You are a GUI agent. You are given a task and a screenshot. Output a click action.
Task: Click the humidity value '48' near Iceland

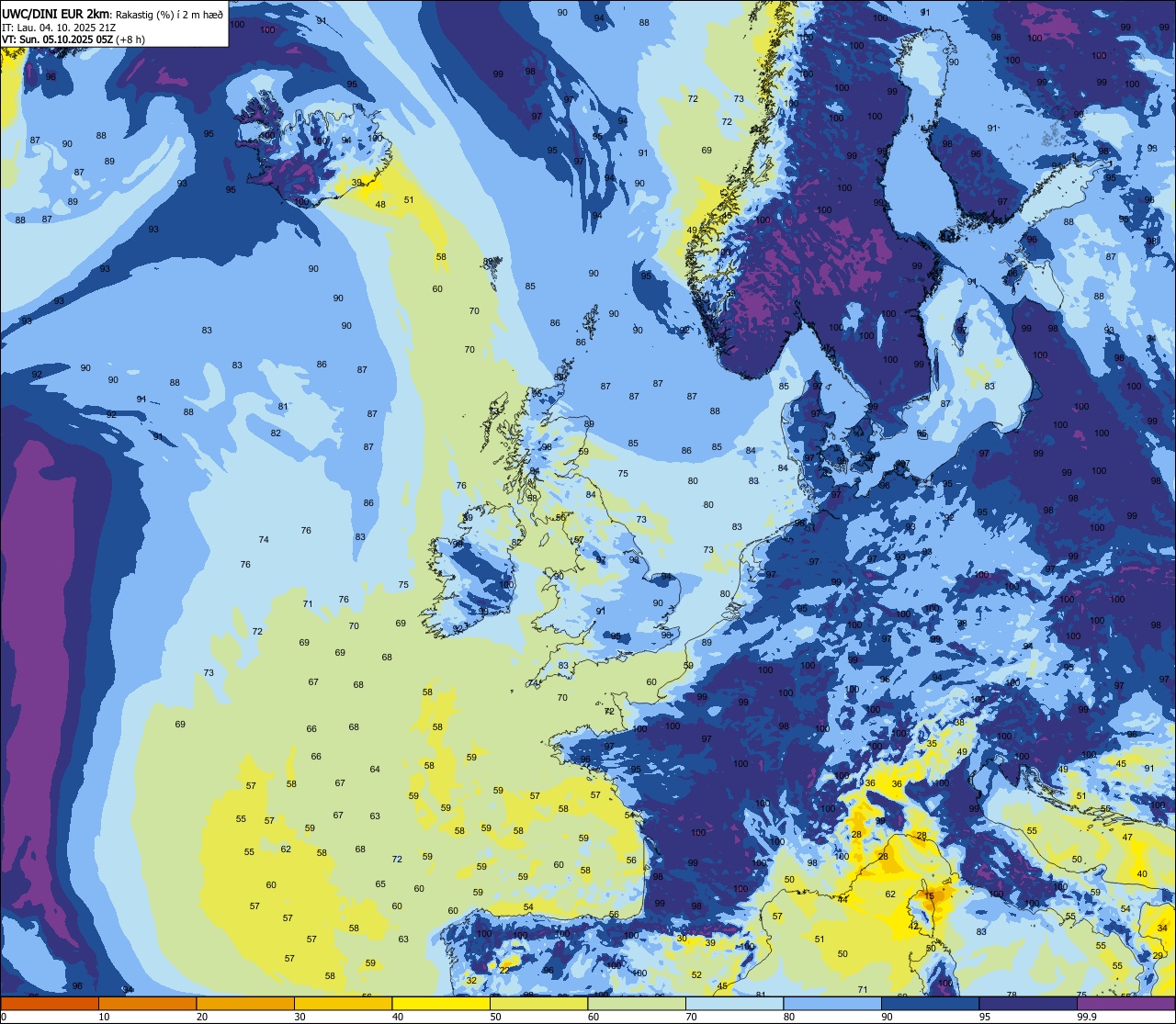click(x=380, y=205)
